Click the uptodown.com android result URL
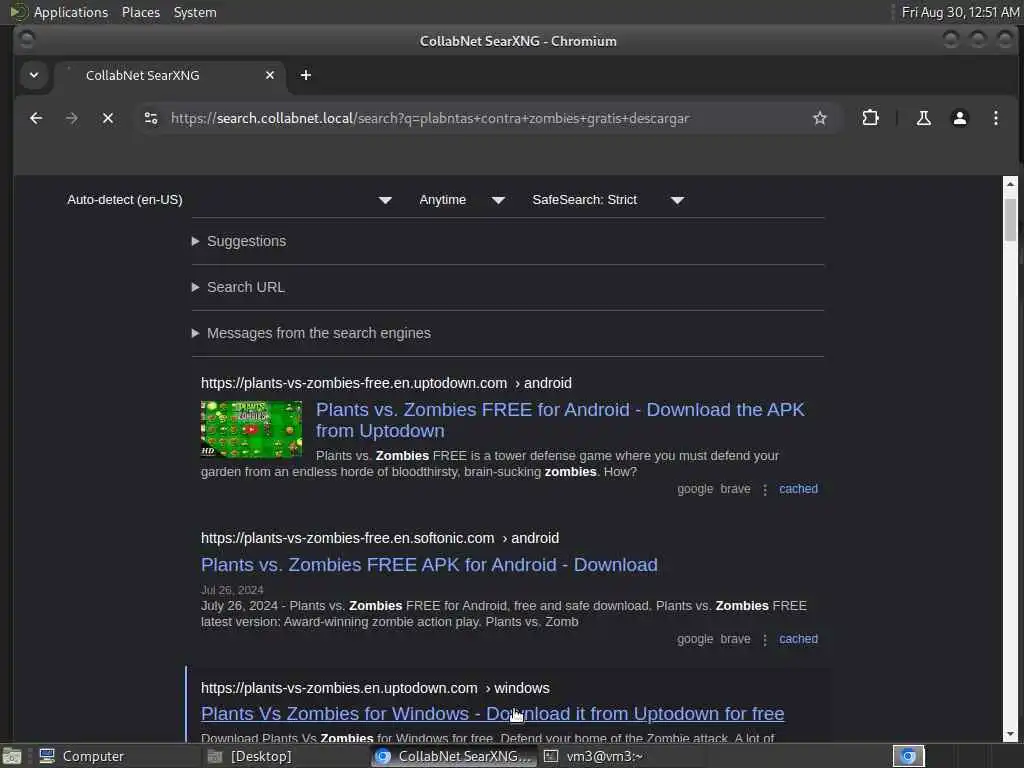1024x768 pixels. 386,383
